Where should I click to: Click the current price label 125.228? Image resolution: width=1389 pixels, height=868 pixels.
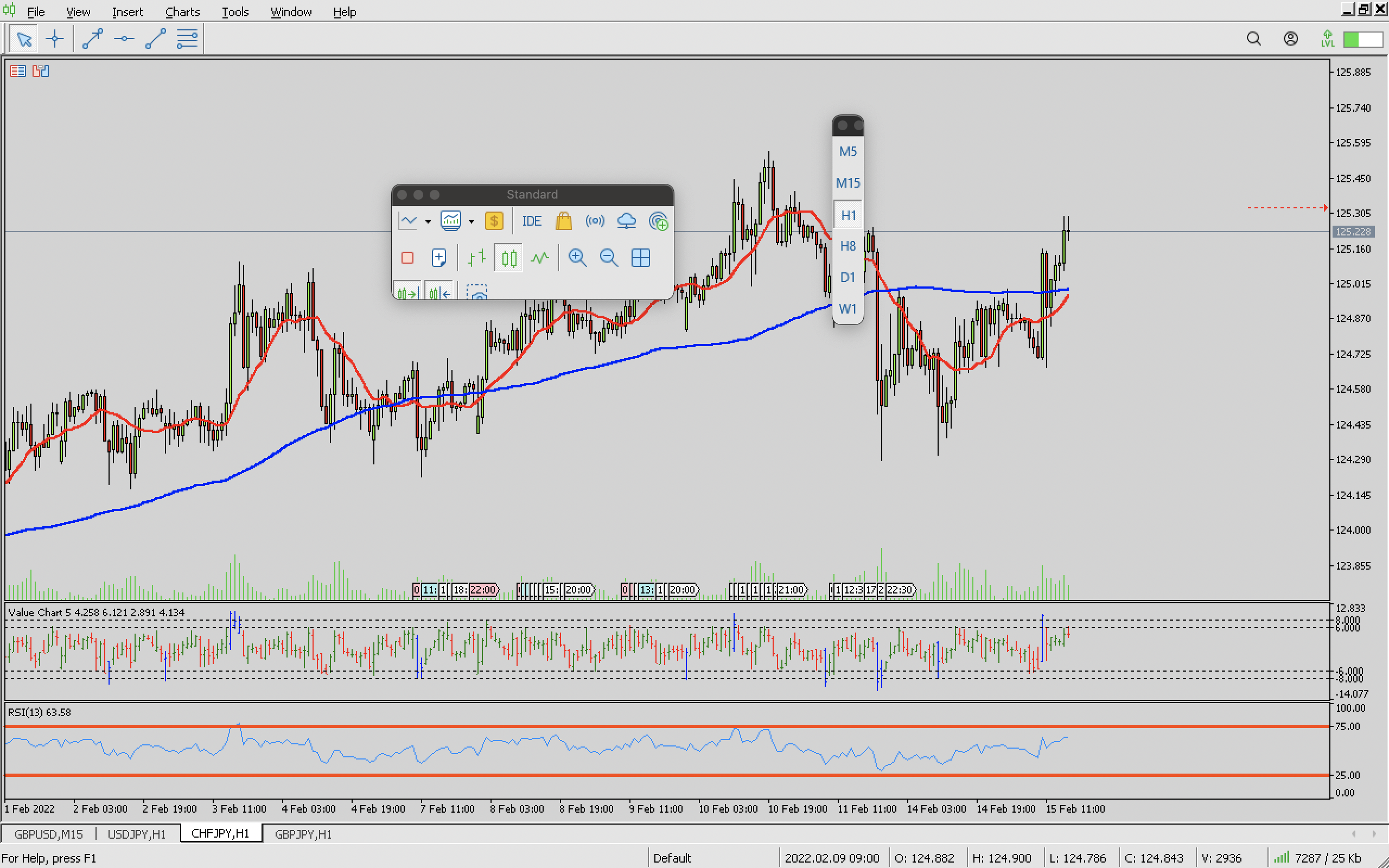click(x=1353, y=231)
